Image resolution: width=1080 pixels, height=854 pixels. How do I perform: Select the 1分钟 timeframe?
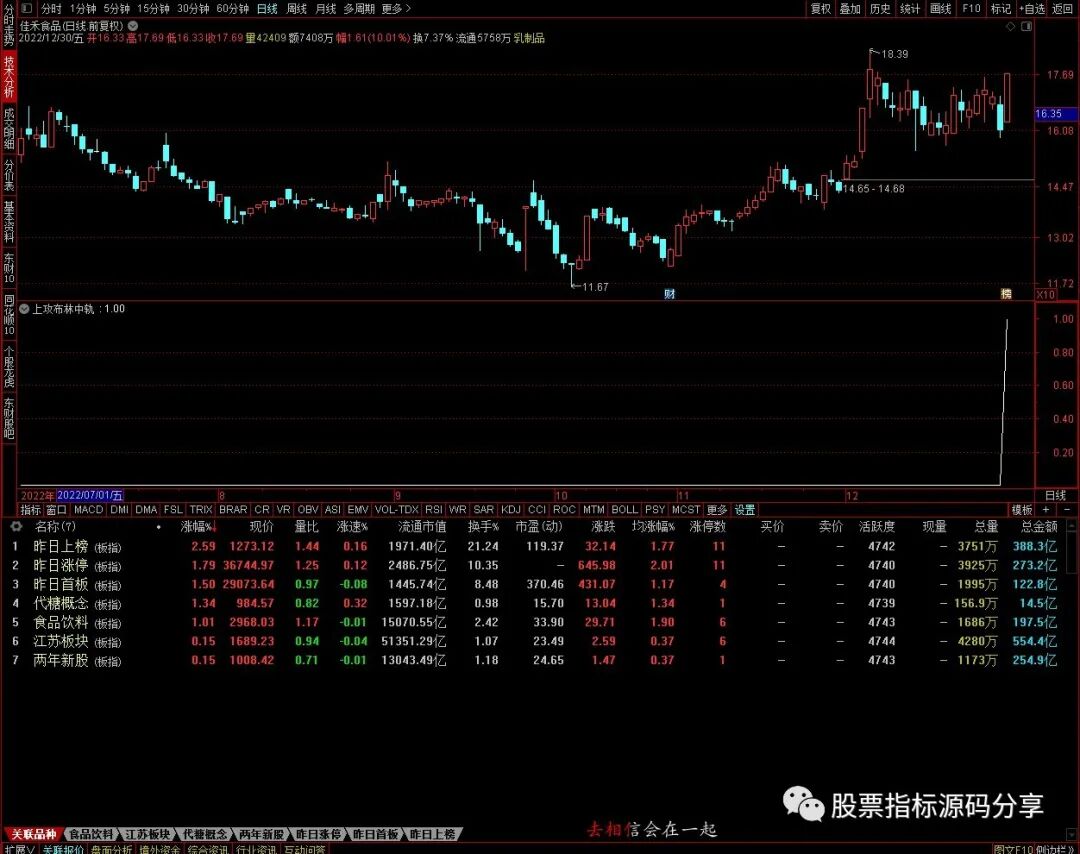click(83, 8)
